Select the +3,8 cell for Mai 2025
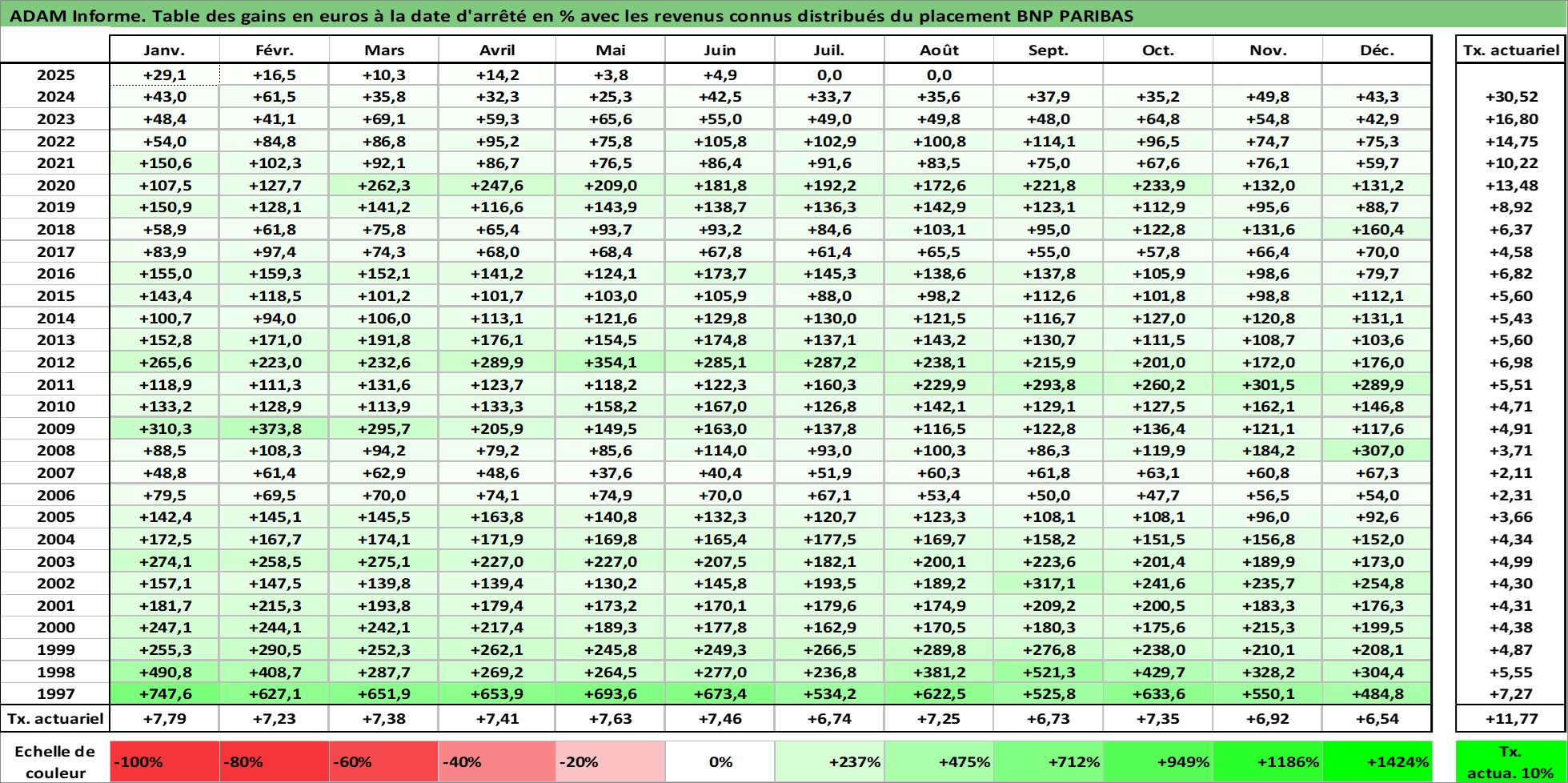 pos(611,75)
